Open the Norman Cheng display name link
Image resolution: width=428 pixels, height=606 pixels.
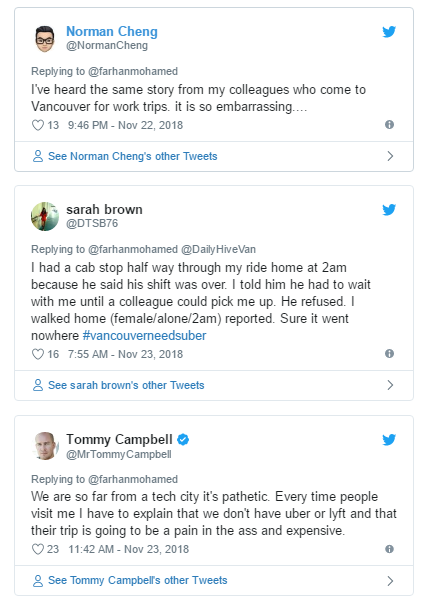pyautogui.click(x=112, y=31)
